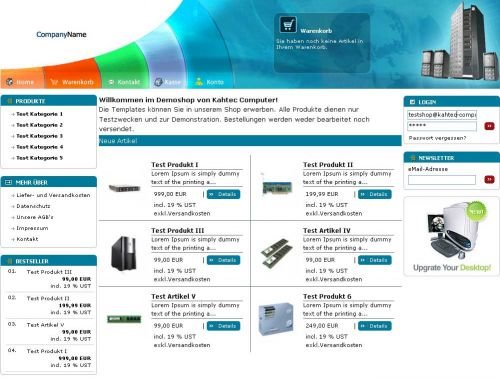Open Details for Test Produkt I
500x379 pixels.
[223, 194]
